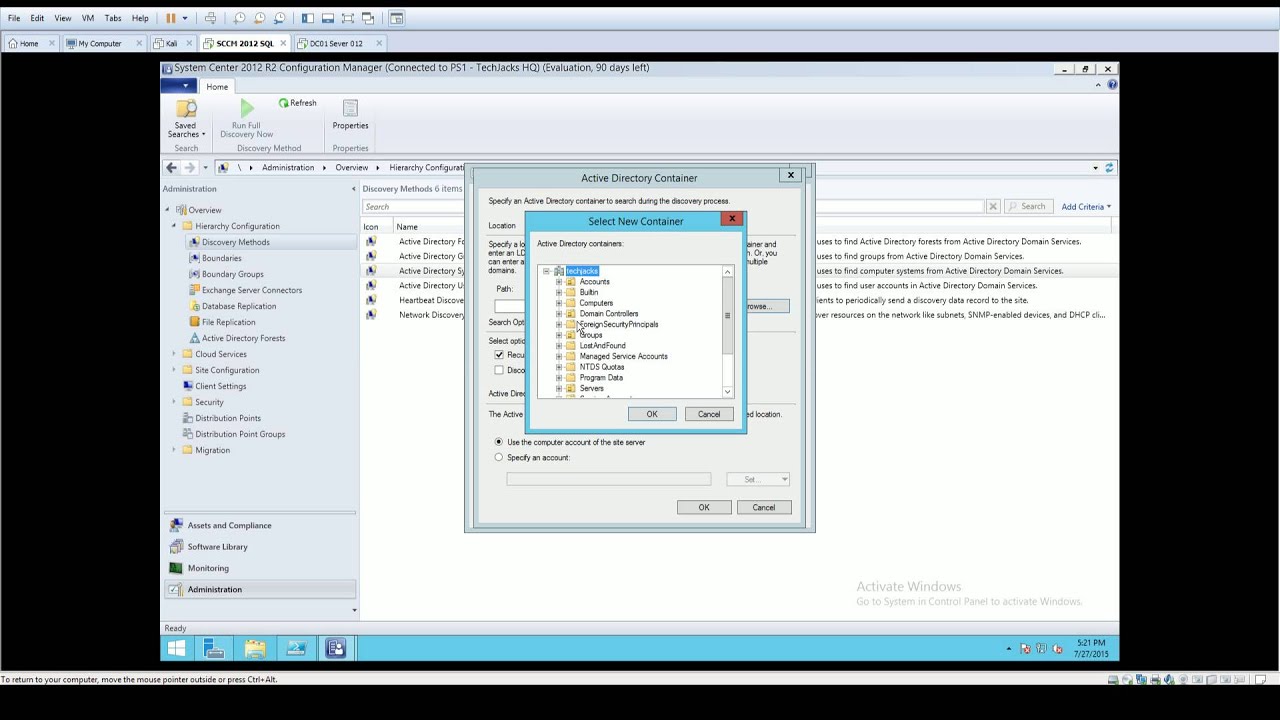Expand the Domain Controllers container
Viewport: 1280px width, 720px height.
click(x=559, y=314)
